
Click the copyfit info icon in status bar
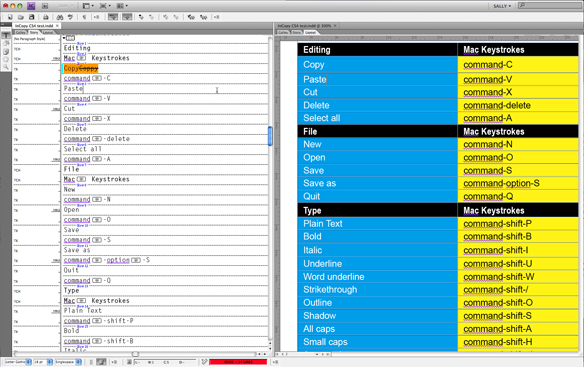tap(129, 362)
